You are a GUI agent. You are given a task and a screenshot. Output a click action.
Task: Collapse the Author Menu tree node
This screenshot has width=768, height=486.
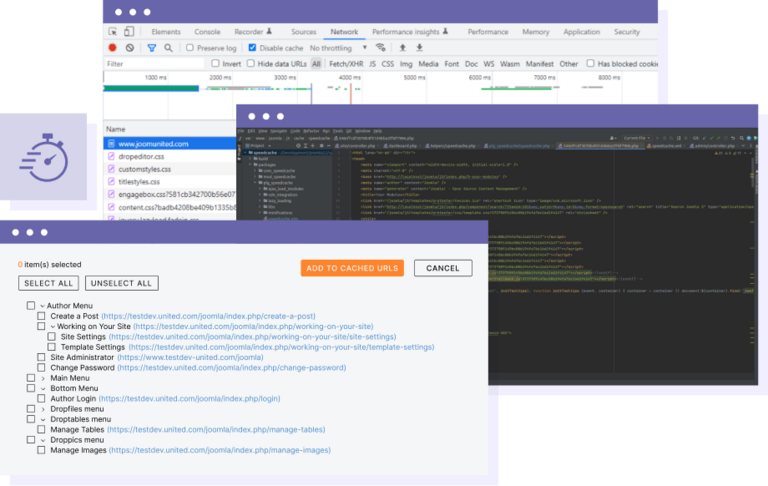(42, 304)
